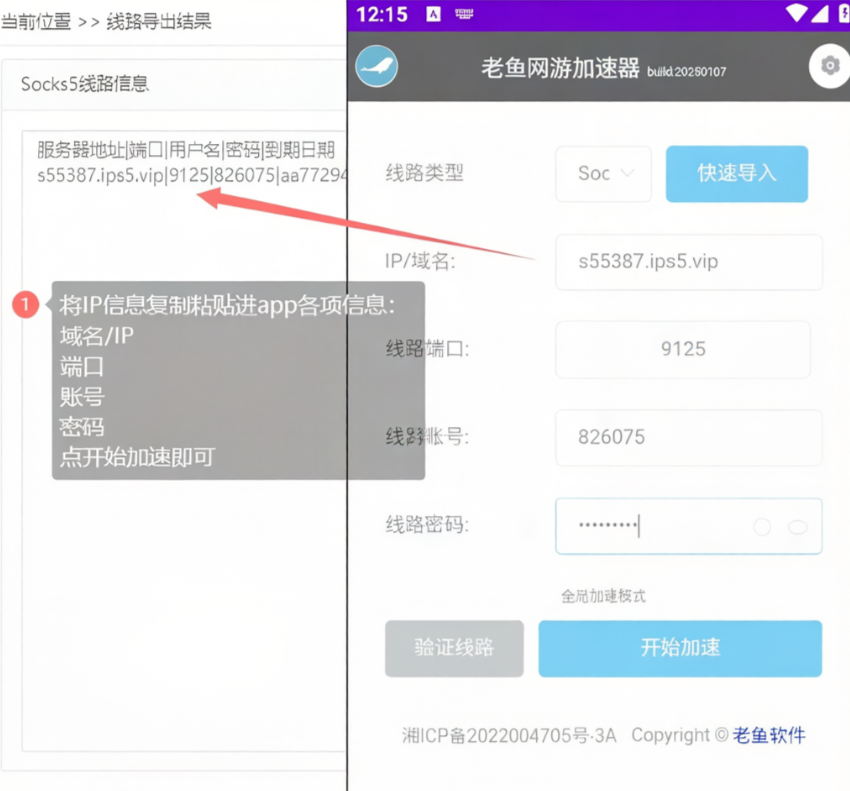Toggle password visibility eye icon
Image resolution: width=850 pixels, height=791 pixels.
pyautogui.click(x=797, y=527)
